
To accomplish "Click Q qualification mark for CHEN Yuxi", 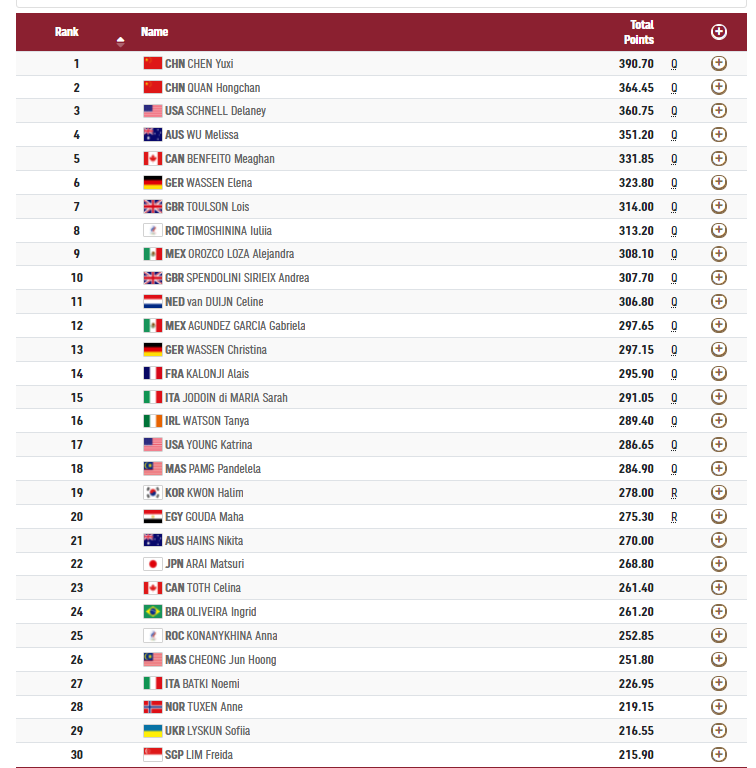I will pyautogui.click(x=674, y=64).
